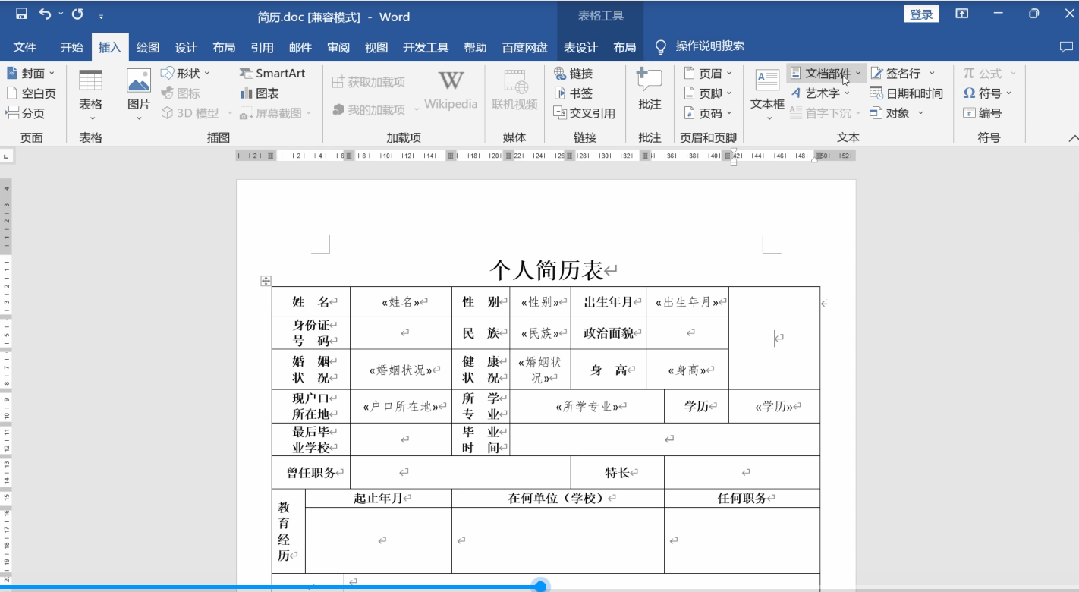Click the Sign in (登录) button
Image resolution: width=1079 pixels, height=592 pixels.
921,14
